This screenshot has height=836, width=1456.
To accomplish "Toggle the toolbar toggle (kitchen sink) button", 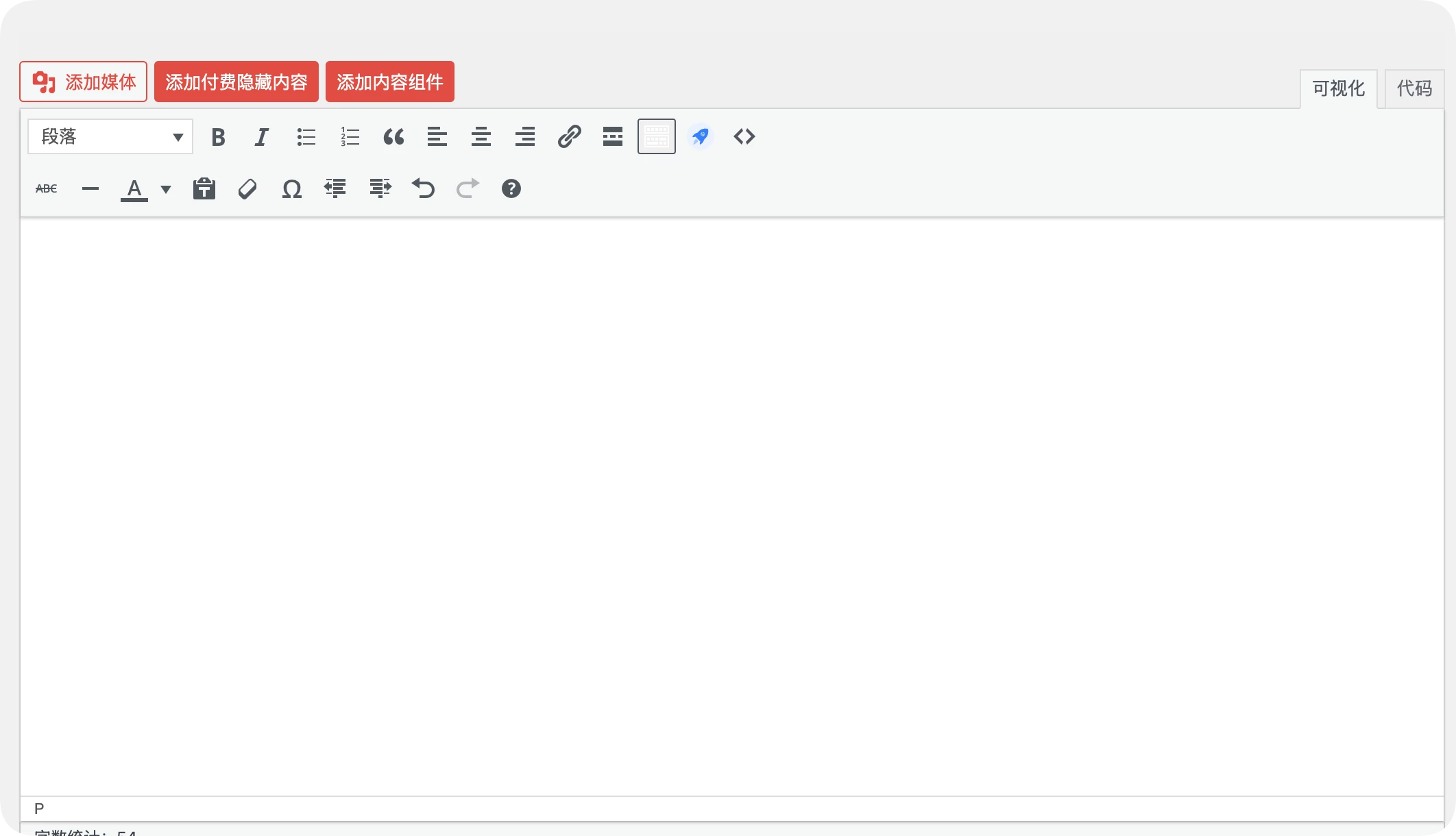I will [656, 136].
